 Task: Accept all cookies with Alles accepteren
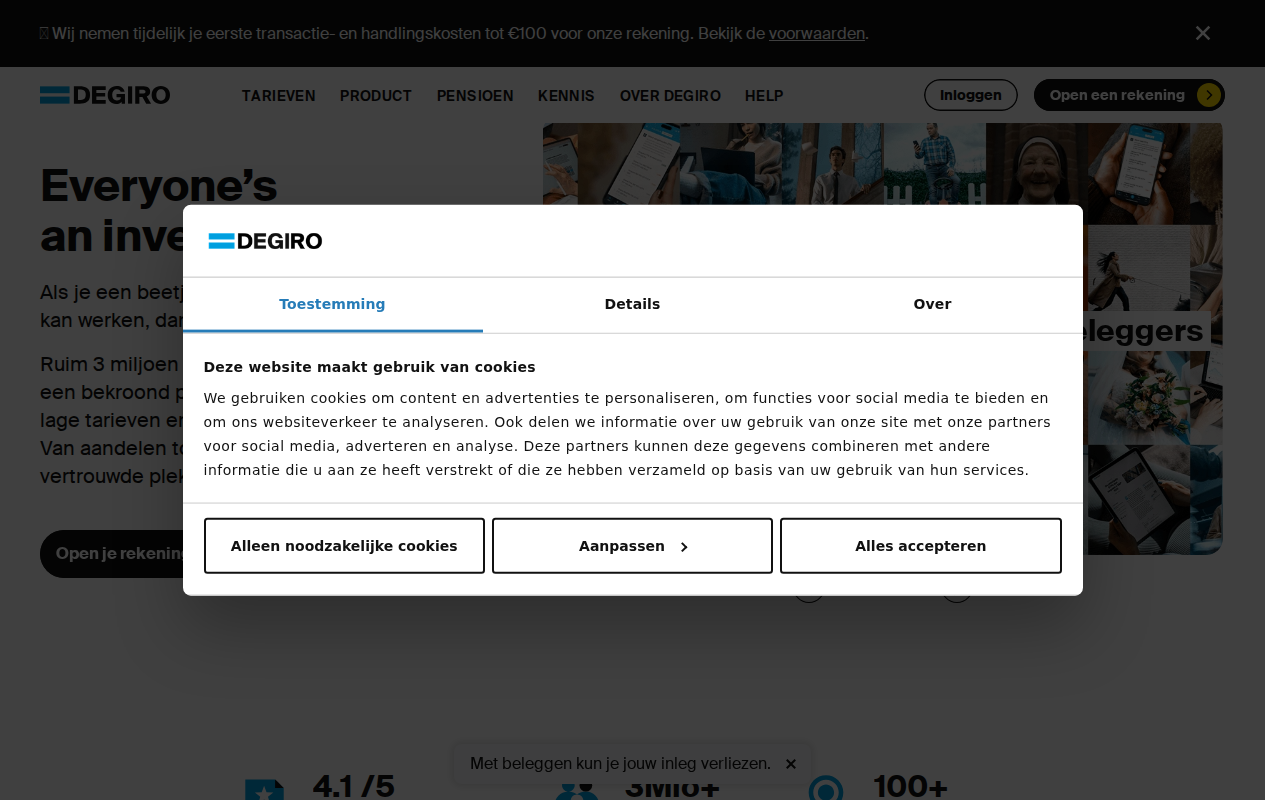(921, 546)
